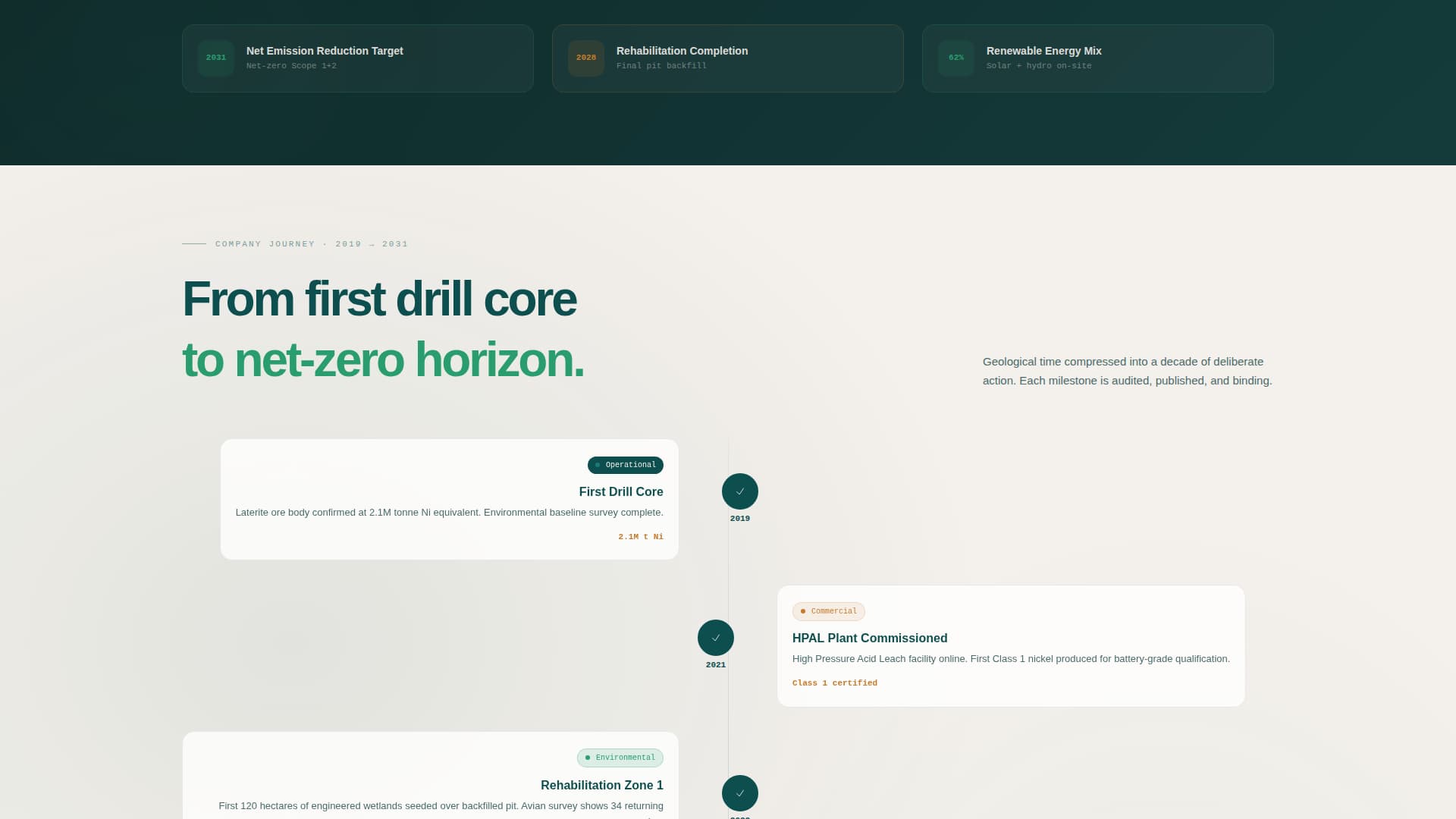
Task: Select the checkmark marker beside Rehabilitation Zone 1
Action: (x=740, y=793)
